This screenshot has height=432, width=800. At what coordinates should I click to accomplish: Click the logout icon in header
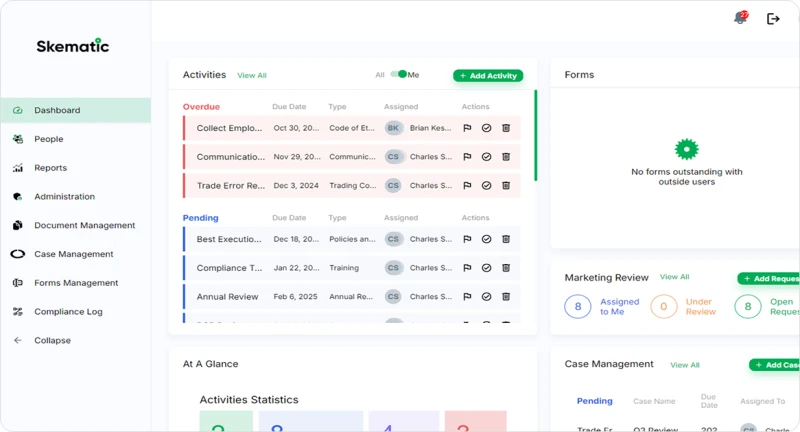[x=773, y=19]
